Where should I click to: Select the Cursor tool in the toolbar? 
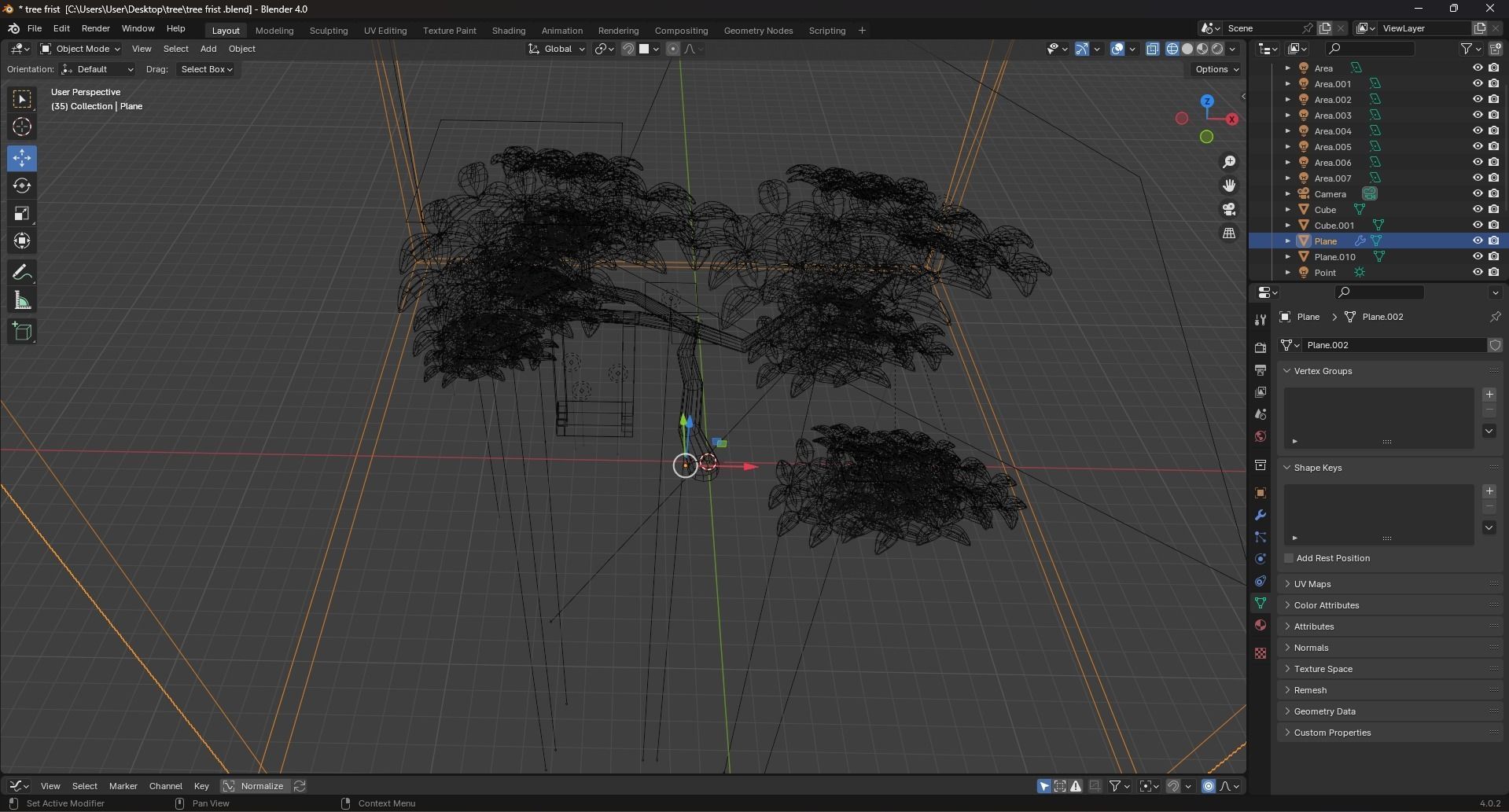22,127
